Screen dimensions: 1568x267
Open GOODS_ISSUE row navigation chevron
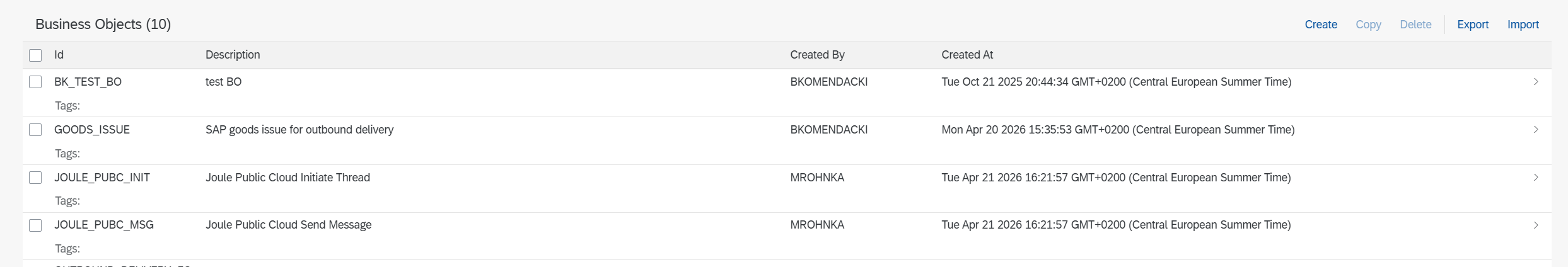click(x=1536, y=130)
